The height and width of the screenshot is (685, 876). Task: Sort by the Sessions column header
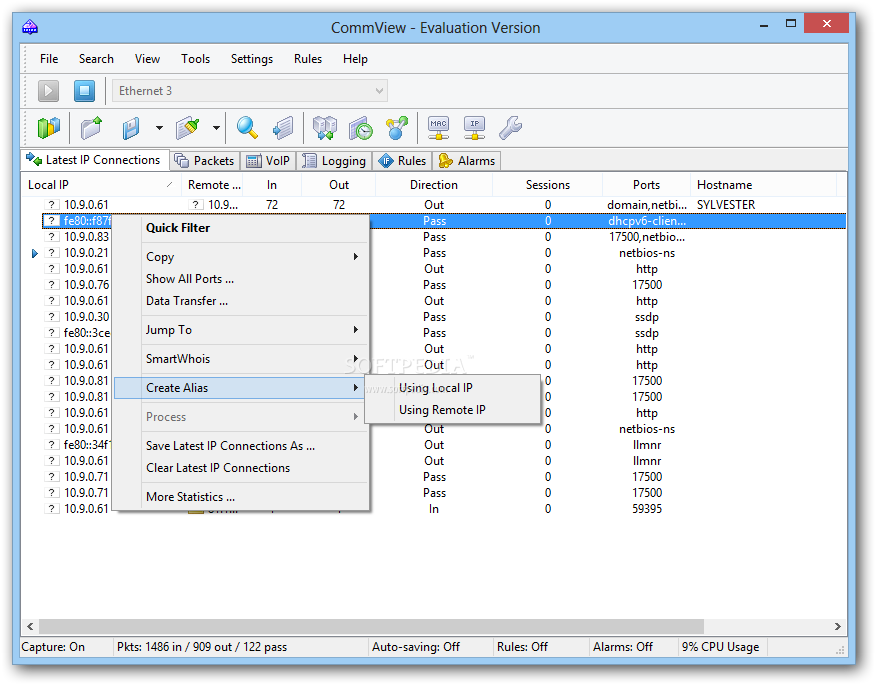pyautogui.click(x=548, y=185)
